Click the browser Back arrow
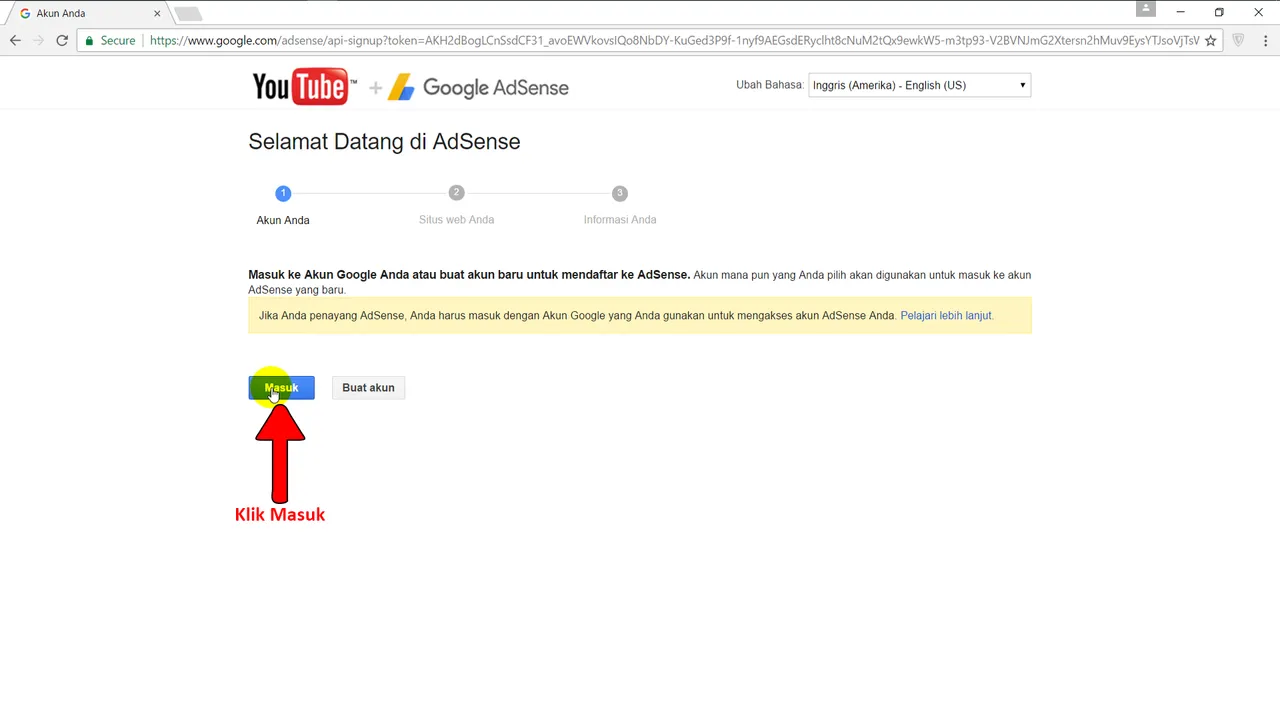Image resolution: width=1280 pixels, height=704 pixels. pos(15,41)
